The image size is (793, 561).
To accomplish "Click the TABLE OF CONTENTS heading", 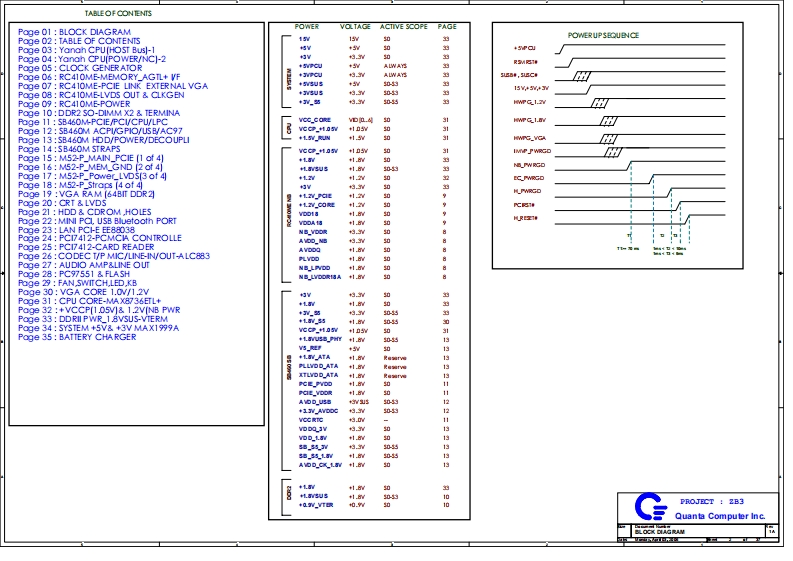I will [119, 14].
